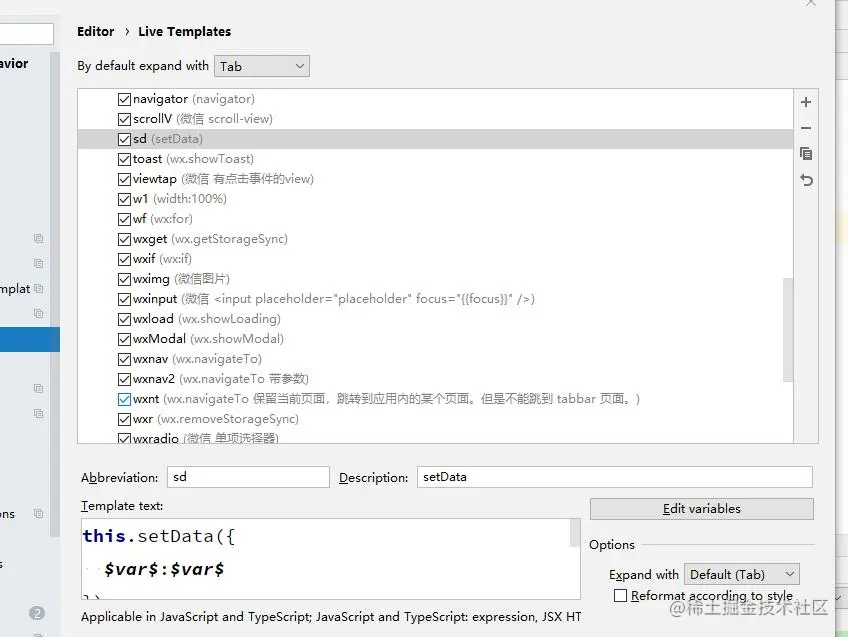Select the wxload (wx.showLoading) row
Screen dimensions: 848x637
(x=435, y=319)
